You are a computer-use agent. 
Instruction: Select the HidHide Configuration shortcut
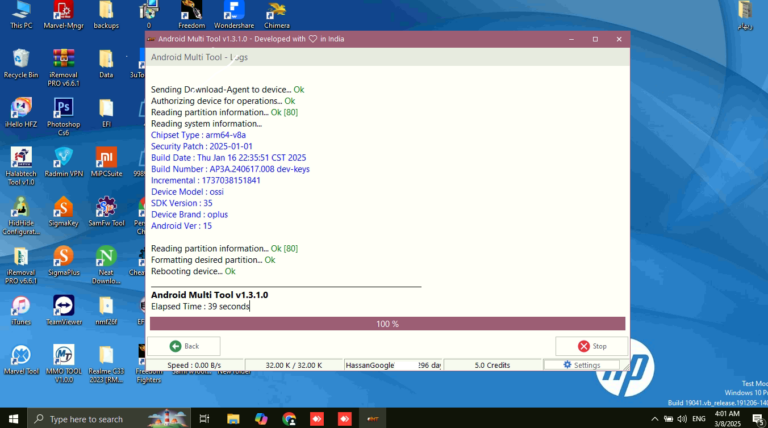[21, 215]
